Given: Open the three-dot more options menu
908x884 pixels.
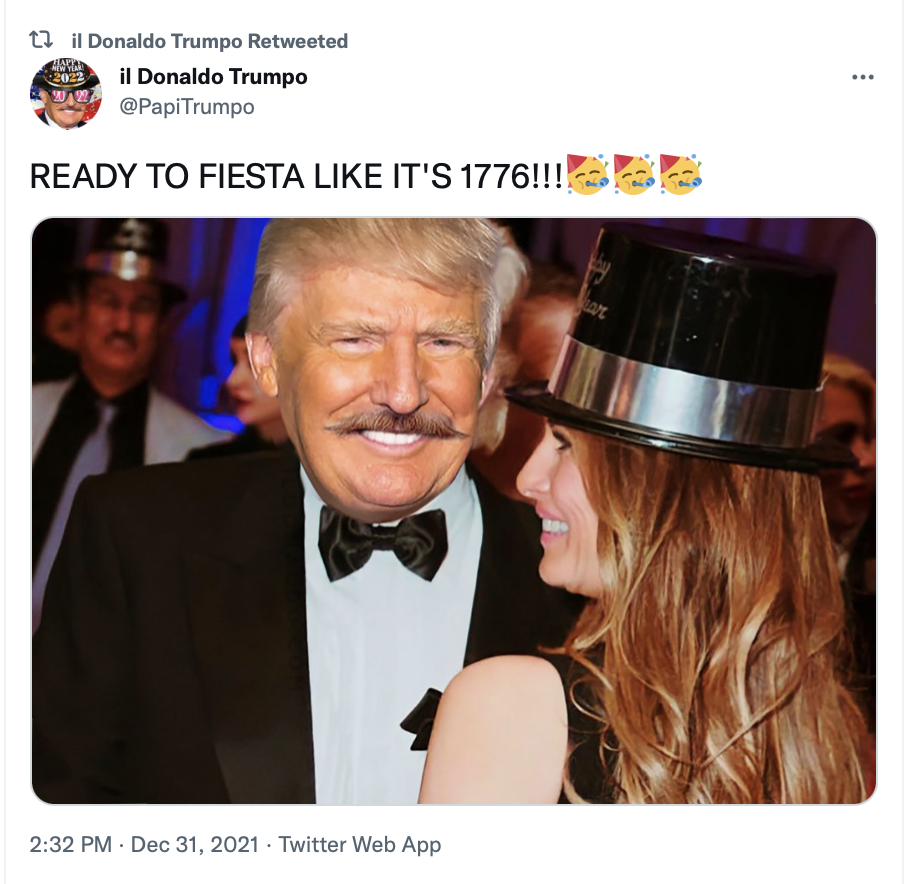Looking at the screenshot, I should pyautogui.click(x=863, y=77).
